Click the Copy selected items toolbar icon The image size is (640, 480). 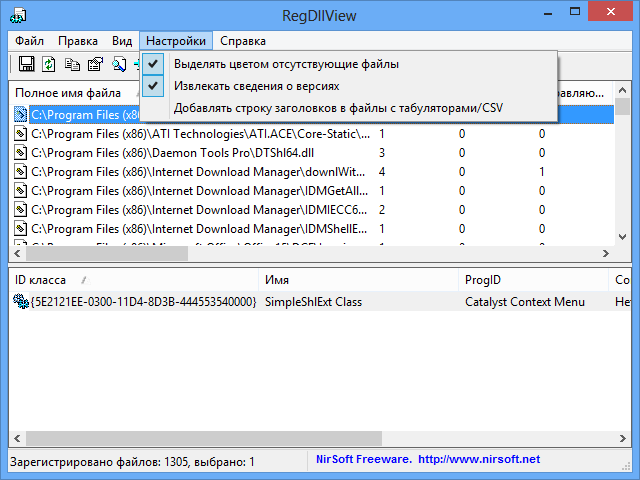click(72, 64)
